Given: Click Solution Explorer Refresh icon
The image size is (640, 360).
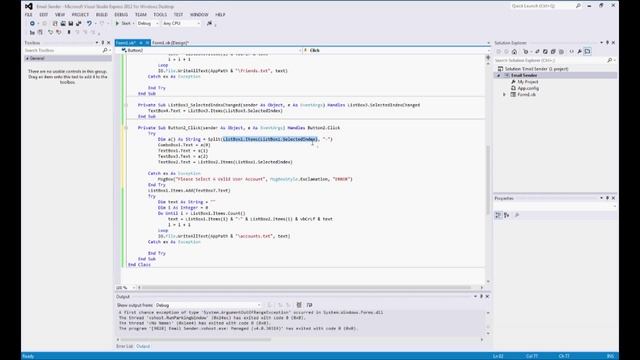Looking at the screenshot, I should click(545, 51).
